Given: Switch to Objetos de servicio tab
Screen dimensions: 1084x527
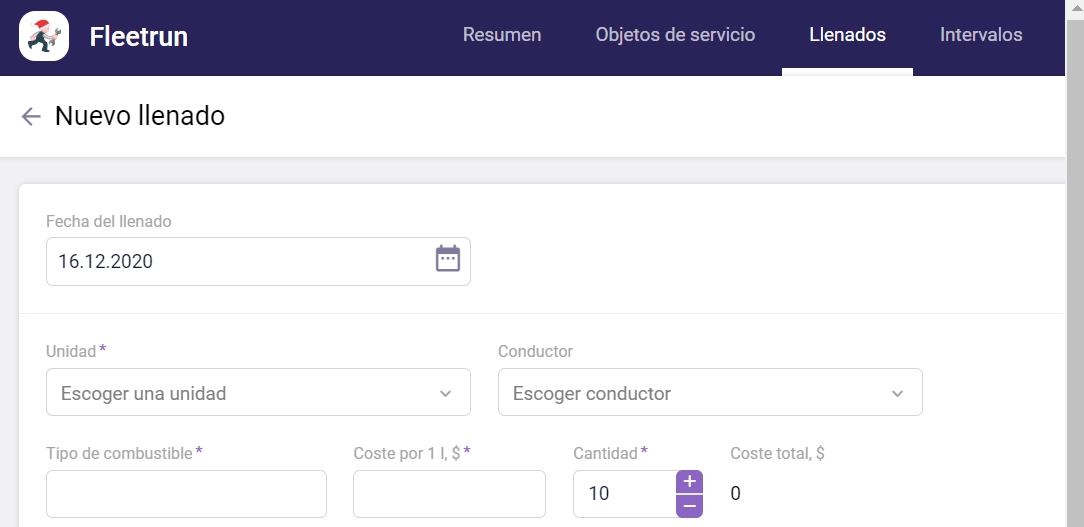Looking at the screenshot, I should pos(675,35).
